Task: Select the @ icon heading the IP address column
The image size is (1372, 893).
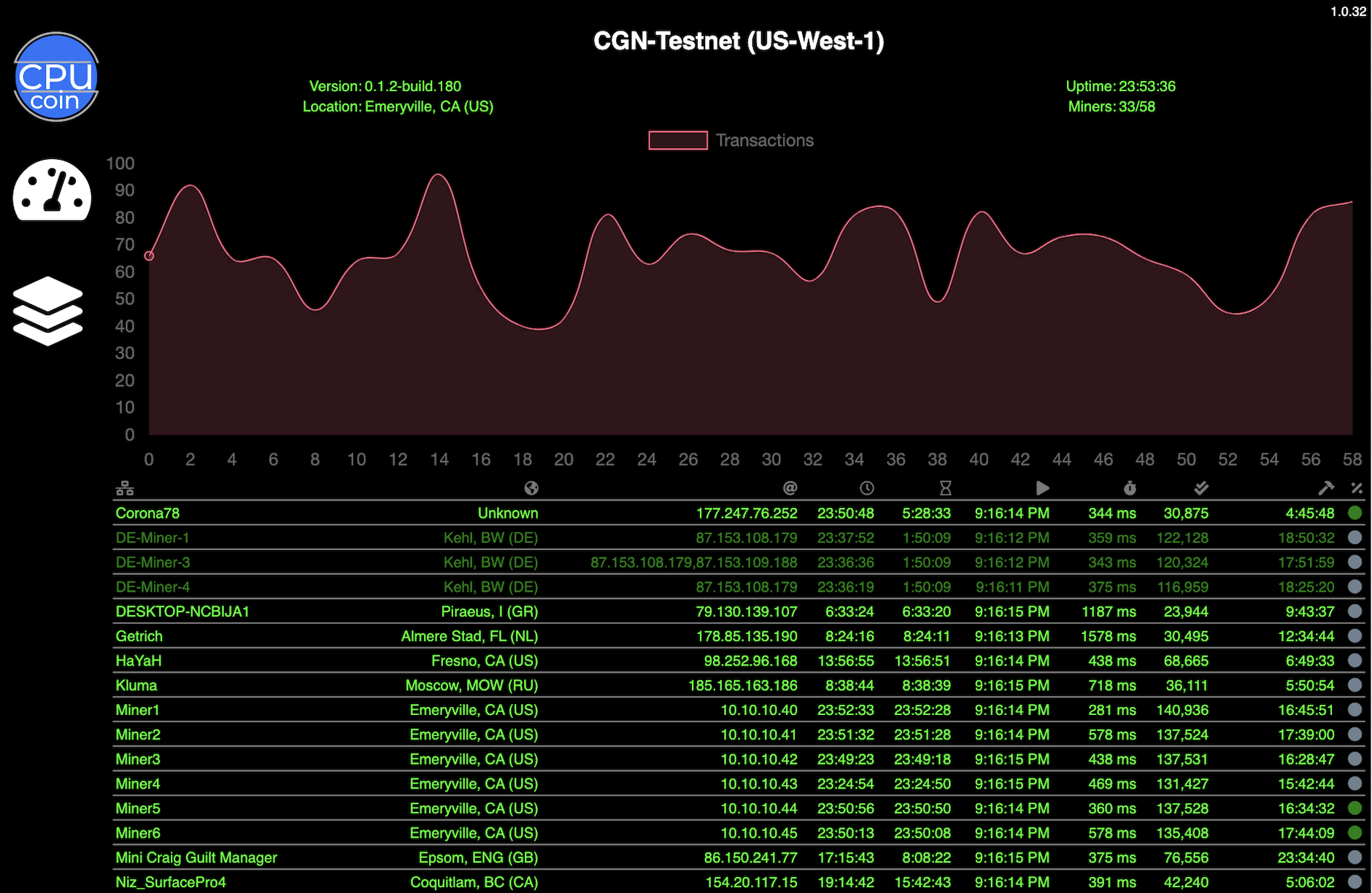Action: pos(790,487)
